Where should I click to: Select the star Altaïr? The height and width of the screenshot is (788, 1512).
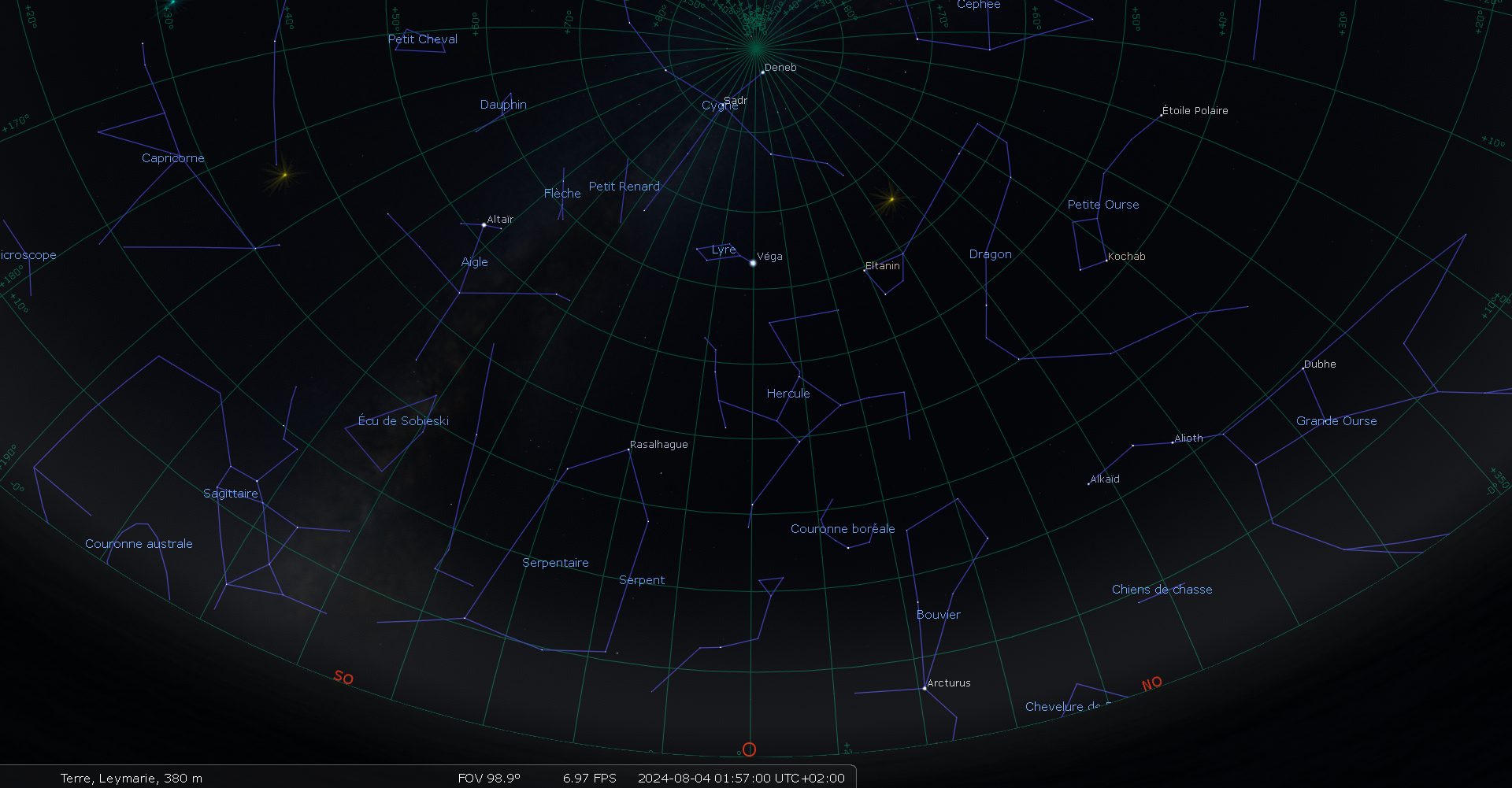point(484,224)
